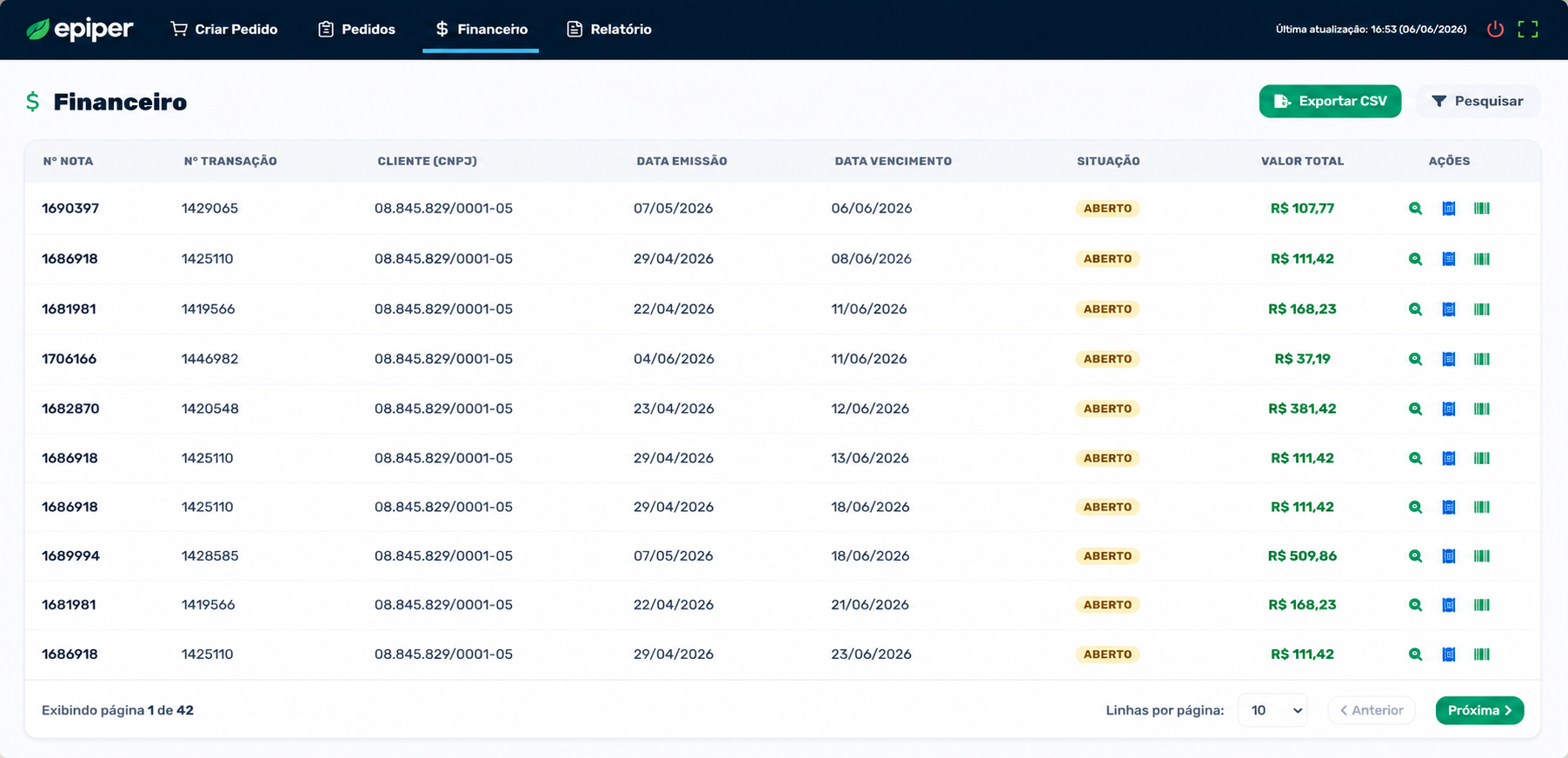This screenshot has width=1568, height=758.
Task: View details icon for nota 1689994
Action: (x=1415, y=556)
